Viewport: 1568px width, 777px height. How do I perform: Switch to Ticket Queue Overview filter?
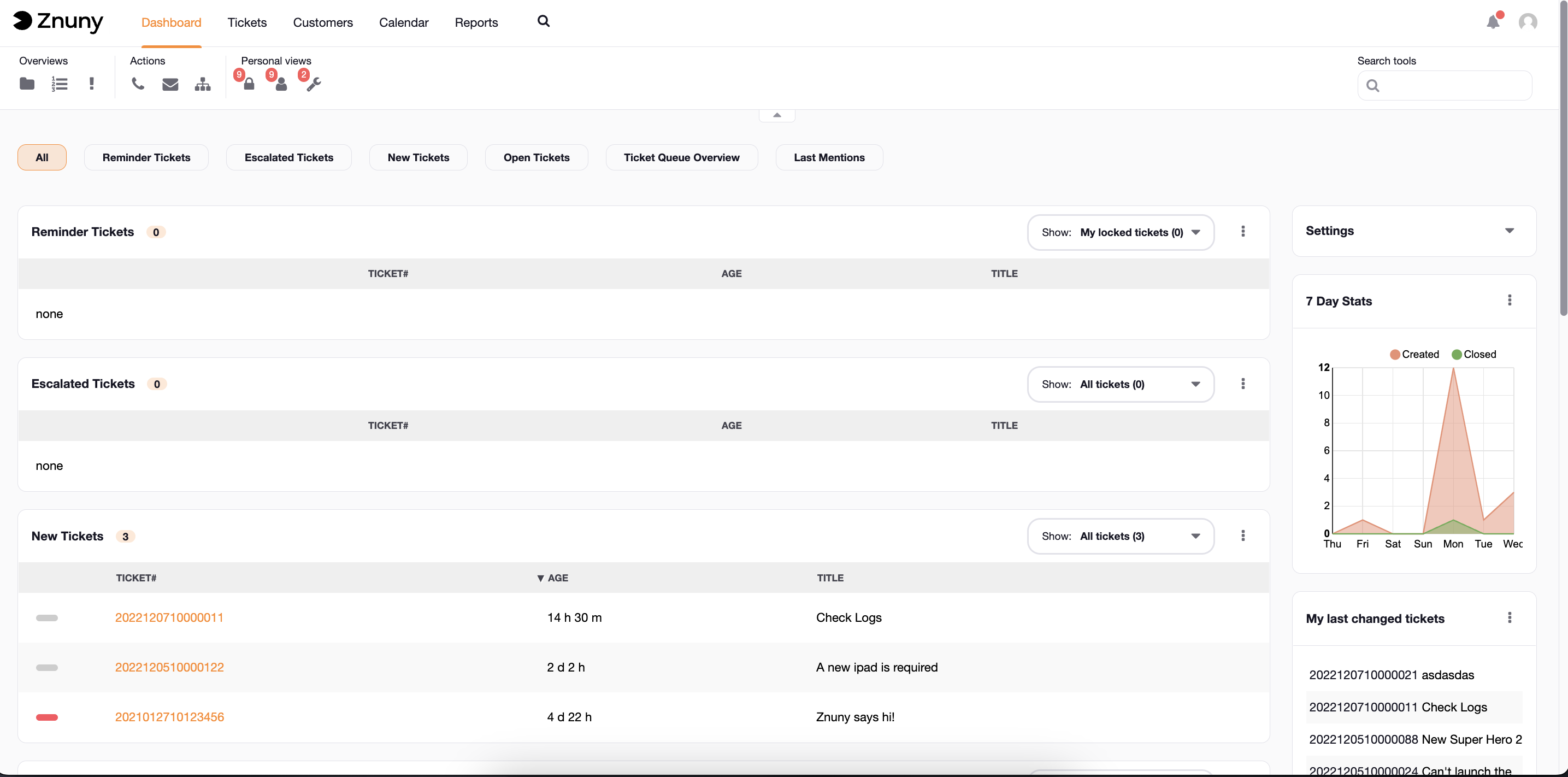pyautogui.click(x=681, y=157)
